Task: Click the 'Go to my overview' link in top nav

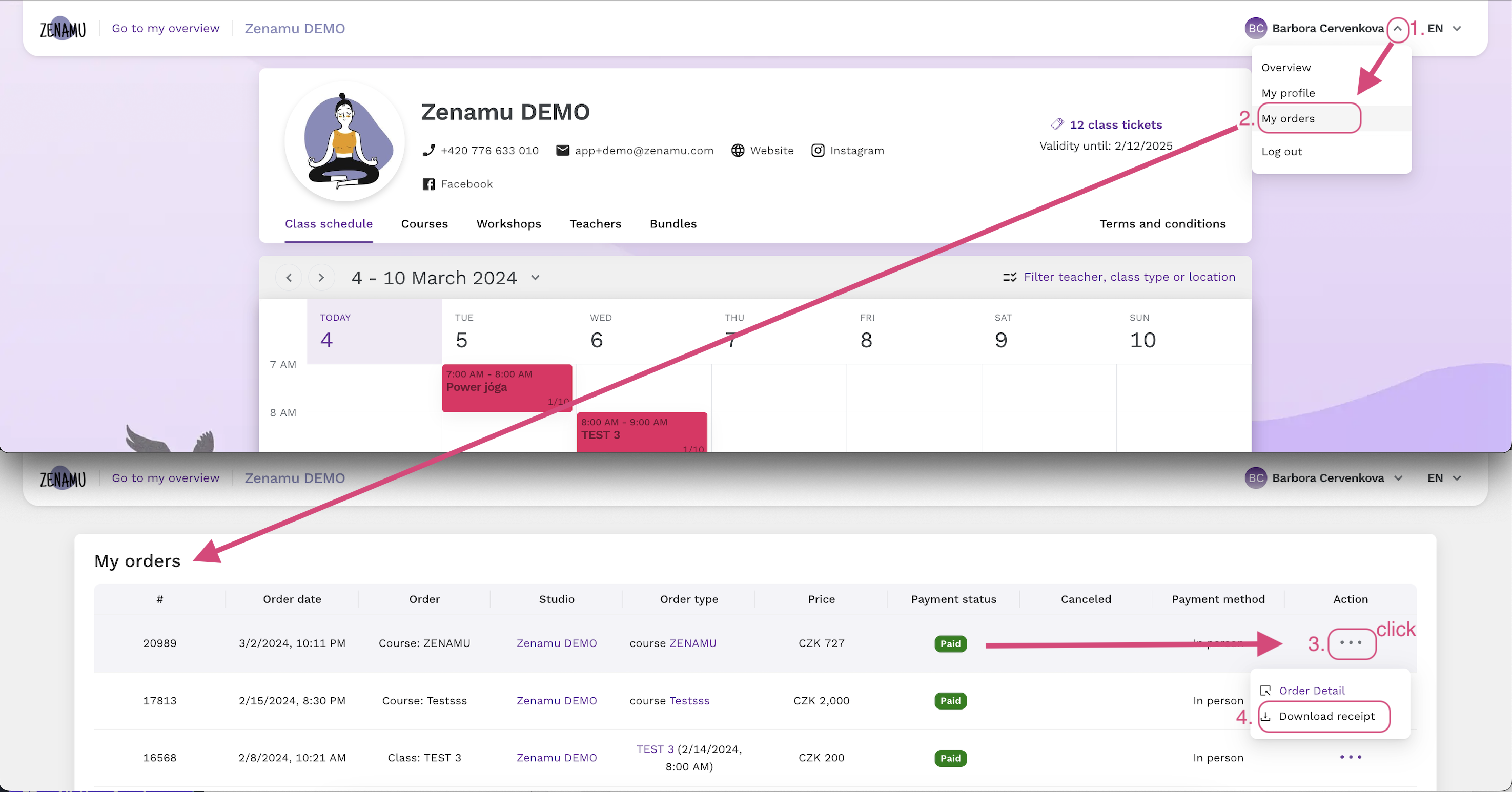Action: [165, 28]
